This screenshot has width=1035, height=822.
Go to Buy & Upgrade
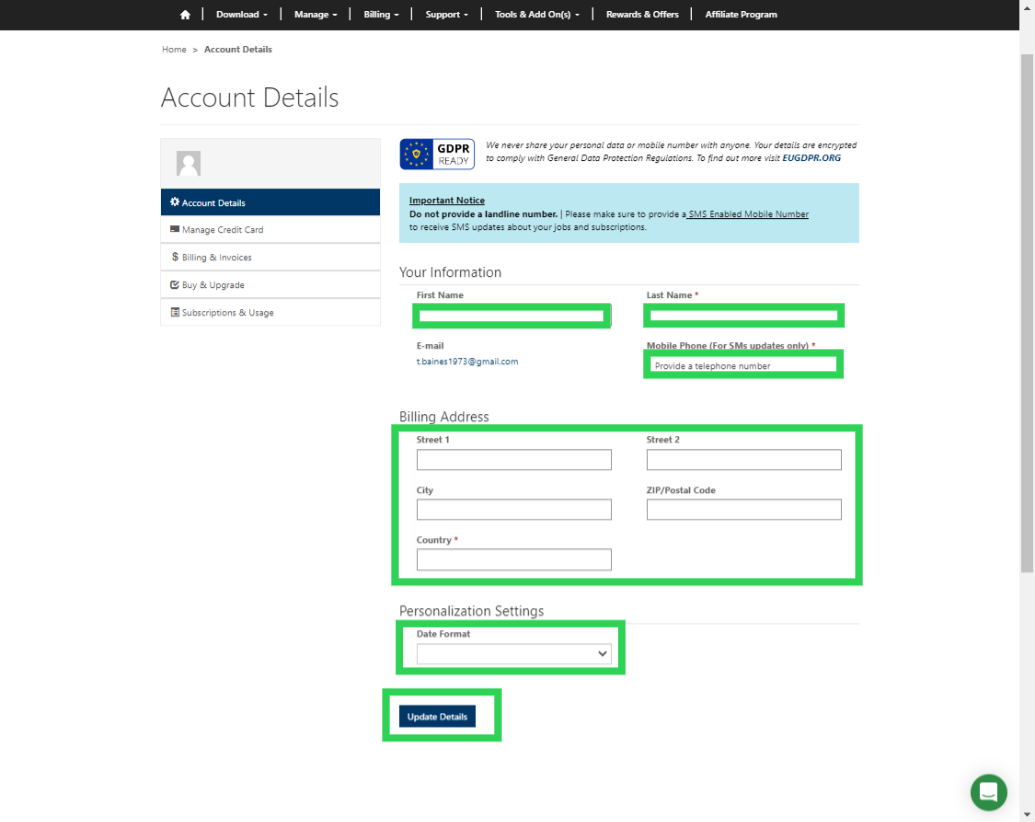(x=270, y=285)
